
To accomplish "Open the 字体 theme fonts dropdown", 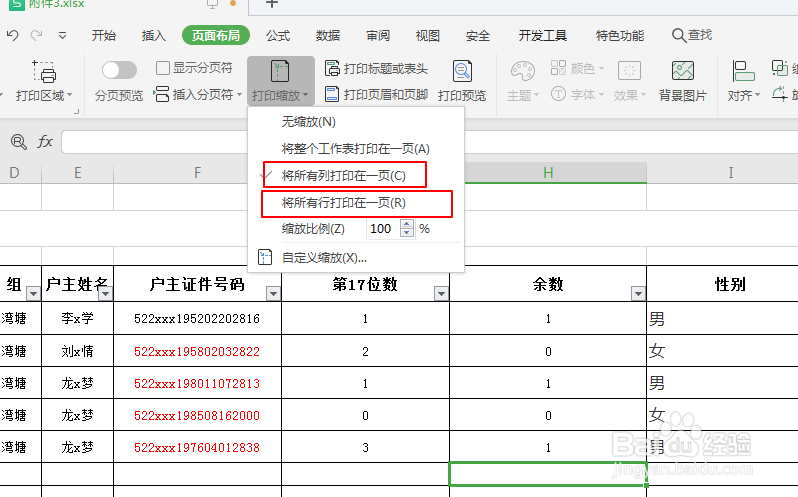I will pyautogui.click(x=578, y=94).
